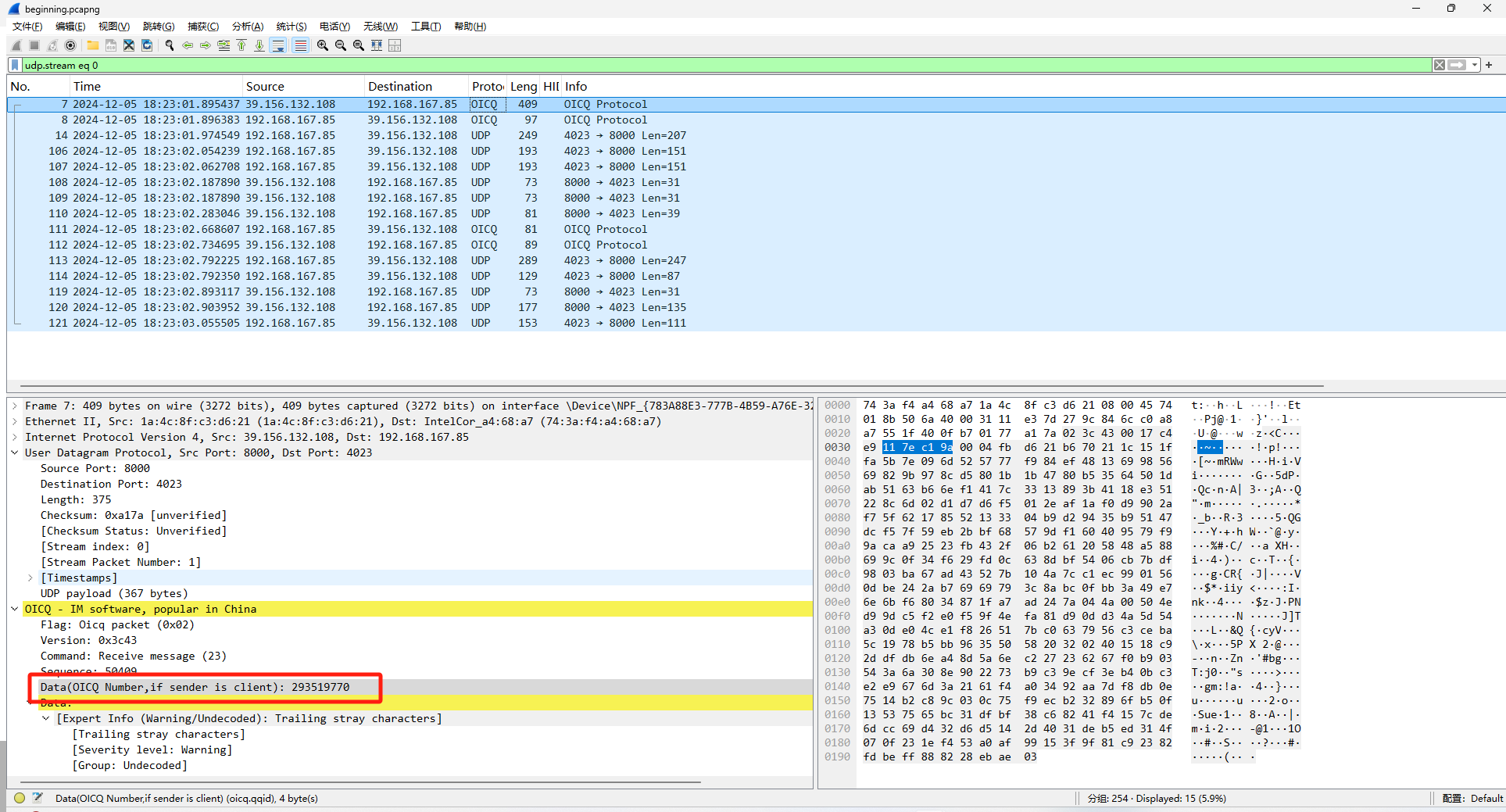Select packet 121 with Len=111
Screen dimensions: 1506x812
click(x=756, y=323)
